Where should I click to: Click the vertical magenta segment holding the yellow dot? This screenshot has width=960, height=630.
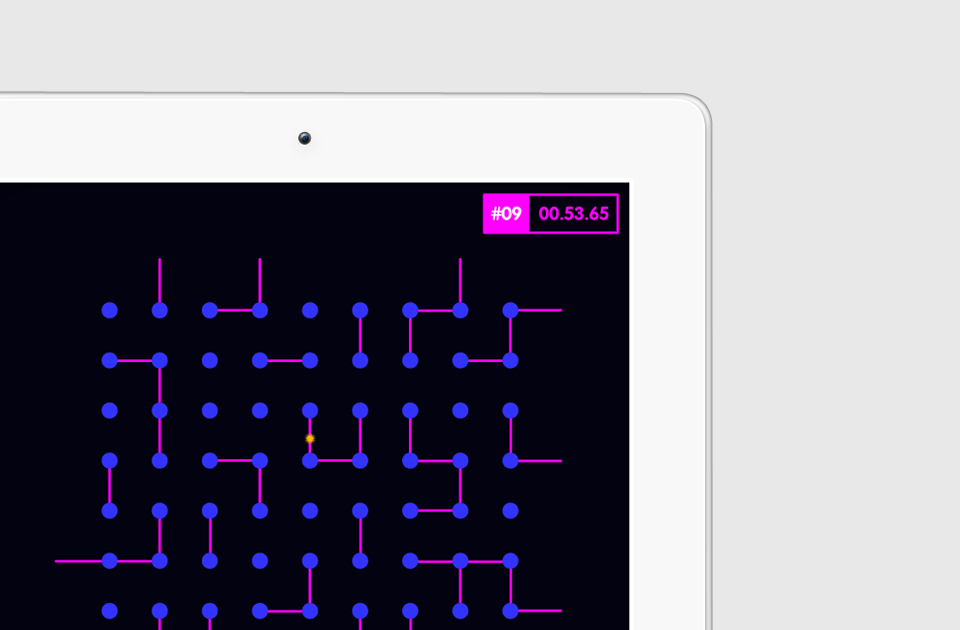(x=310, y=426)
